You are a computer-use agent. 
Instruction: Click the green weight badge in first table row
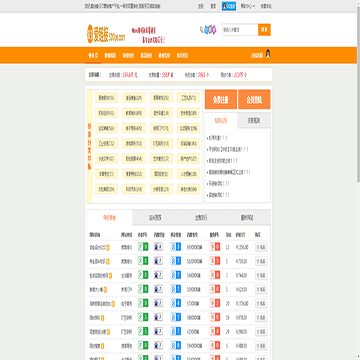coord(143,247)
